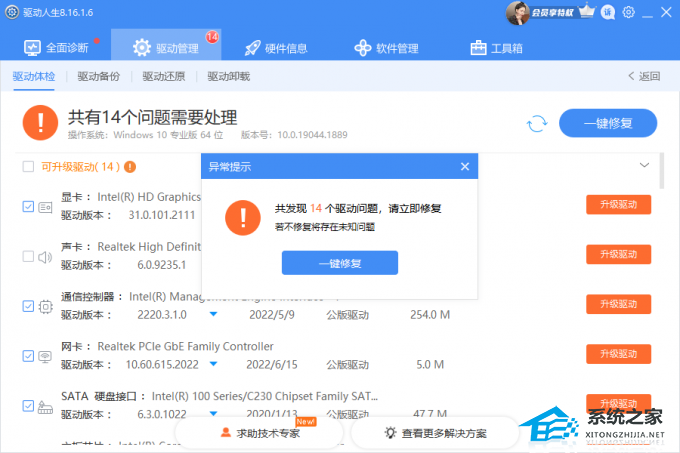Click the lightbulb icon in 查看更多解决方案
The height and width of the screenshot is (453, 680).
point(390,432)
